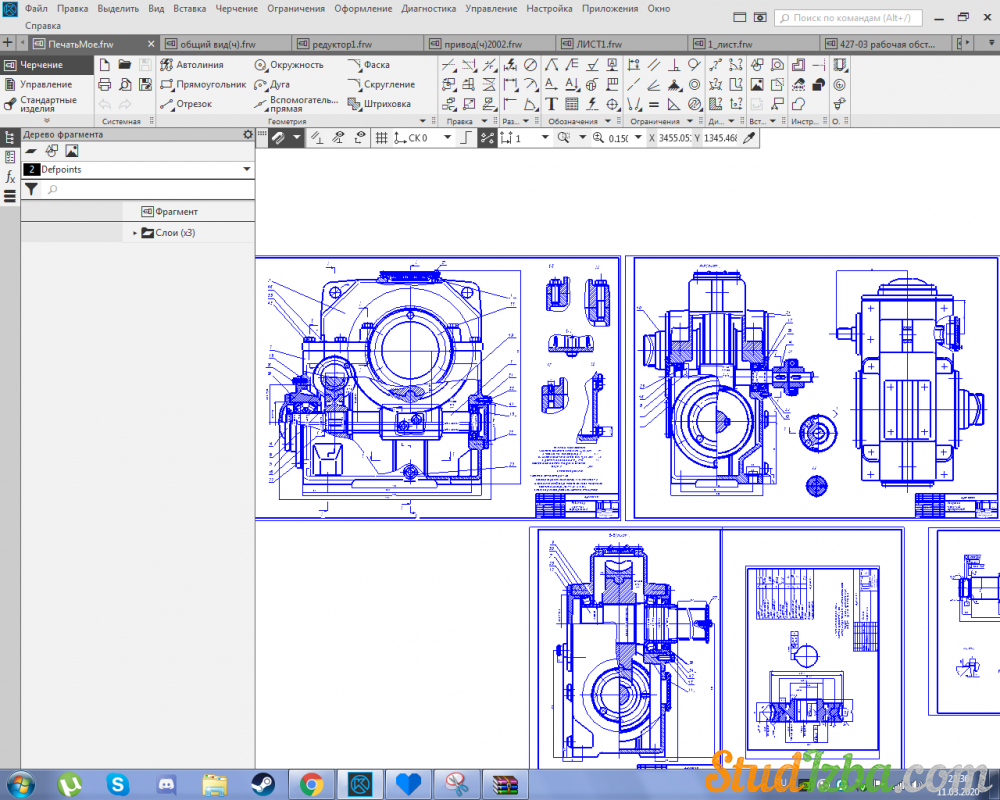The height and width of the screenshot is (800, 1000).
Task: Click the eyedropper icon next to coordinates
Action: coord(747,138)
